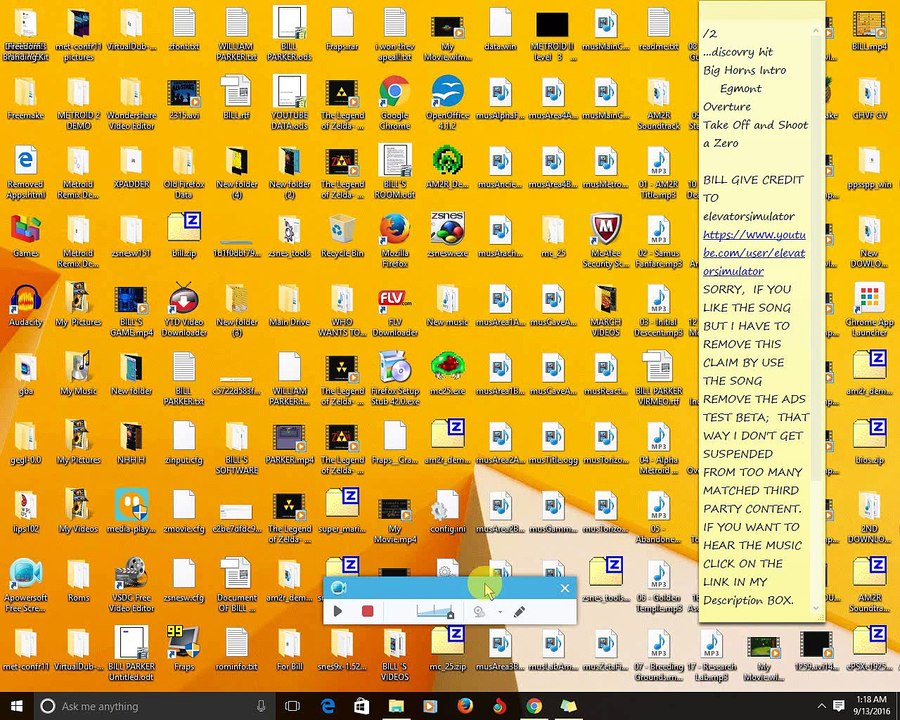This screenshot has width=900, height=720.
Task: Click the Cortana microphone icon
Action: (261, 706)
